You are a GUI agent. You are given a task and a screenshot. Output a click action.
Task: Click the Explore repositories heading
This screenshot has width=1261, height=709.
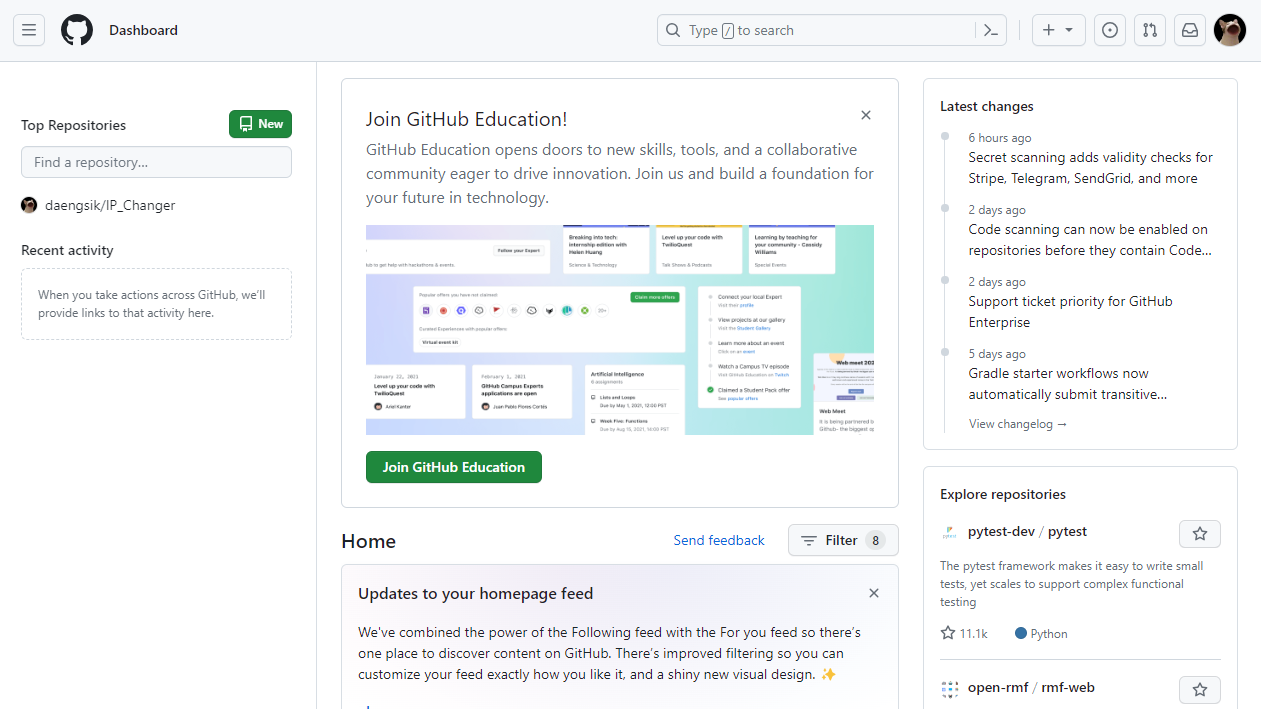pos(1003,494)
